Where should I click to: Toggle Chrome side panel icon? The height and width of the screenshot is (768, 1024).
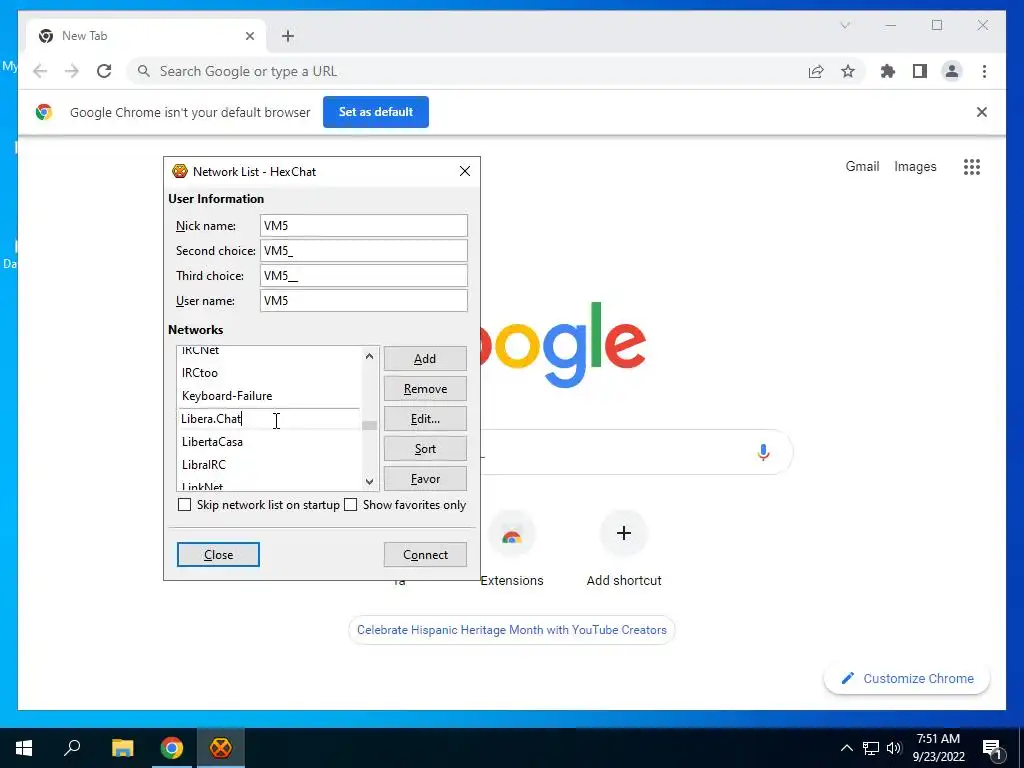[920, 71]
